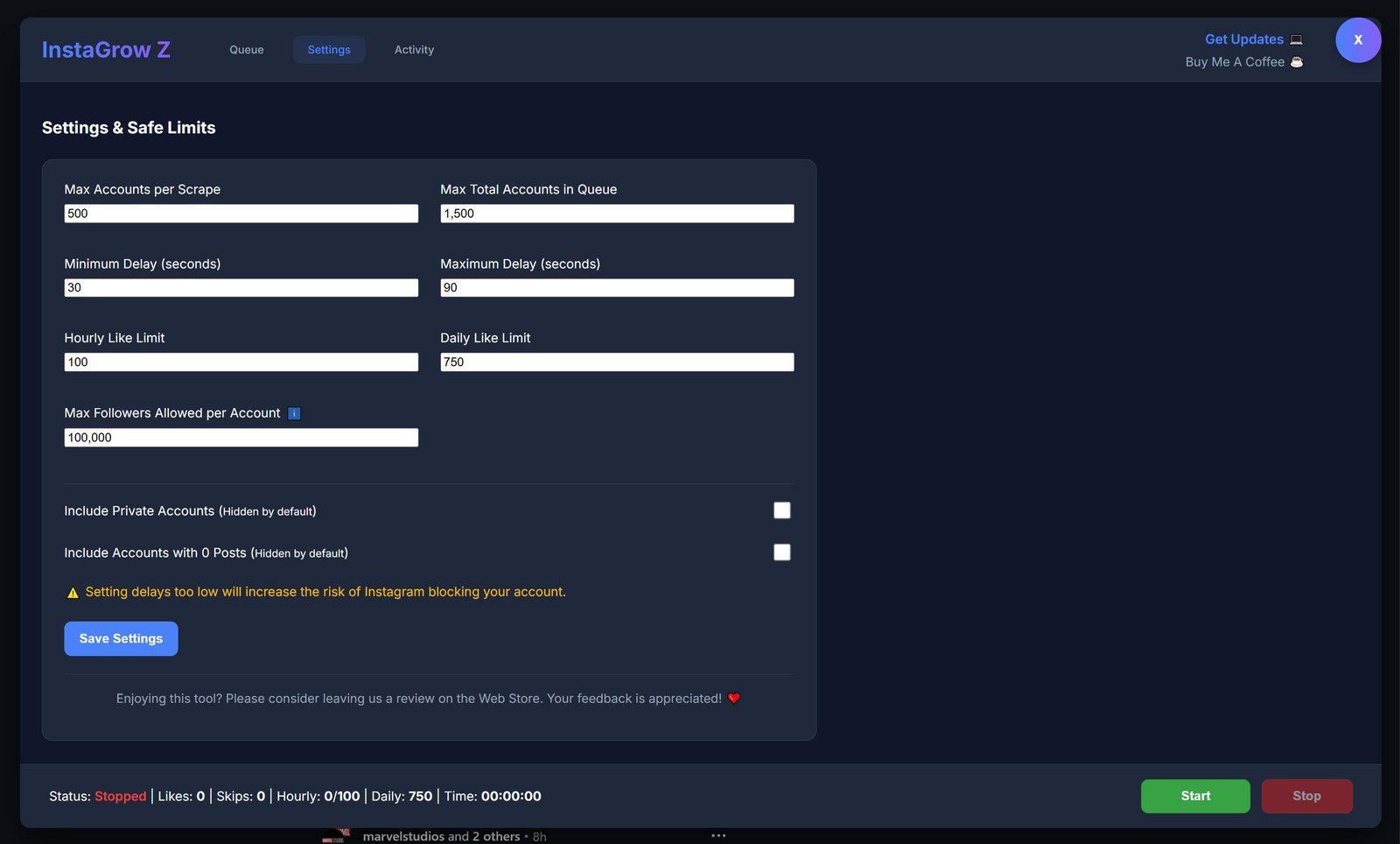Click the circular X avatar in the top right
Image resolution: width=1400 pixels, height=844 pixels.
coord(1358,39)
